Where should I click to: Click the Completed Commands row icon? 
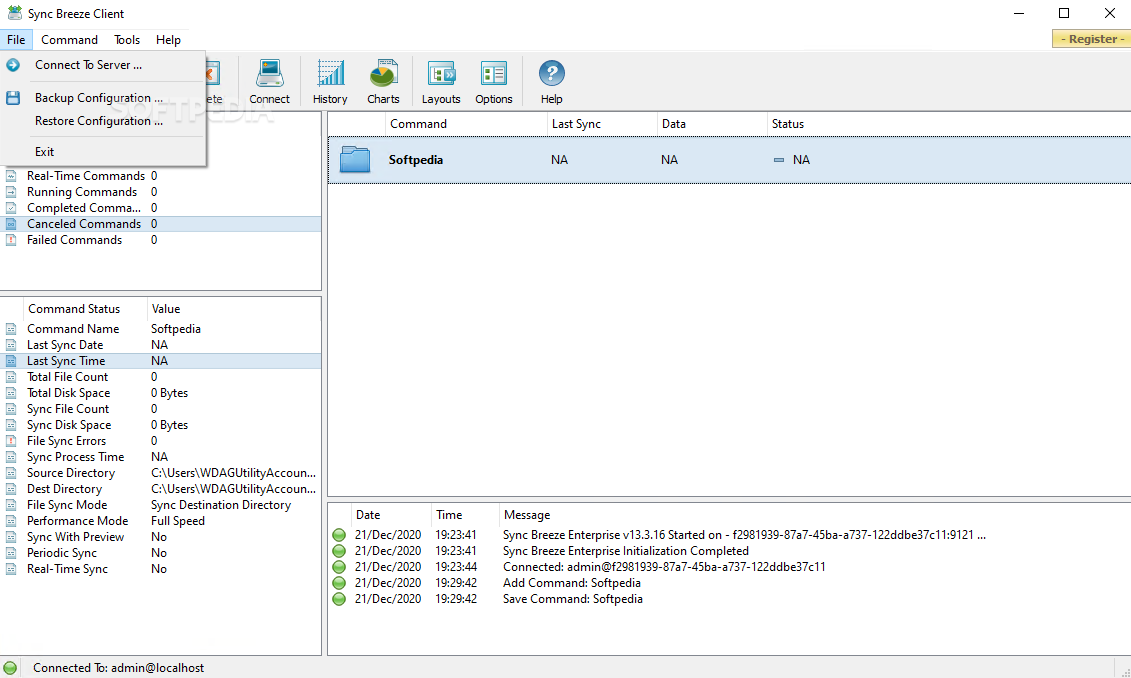point(11,208)
